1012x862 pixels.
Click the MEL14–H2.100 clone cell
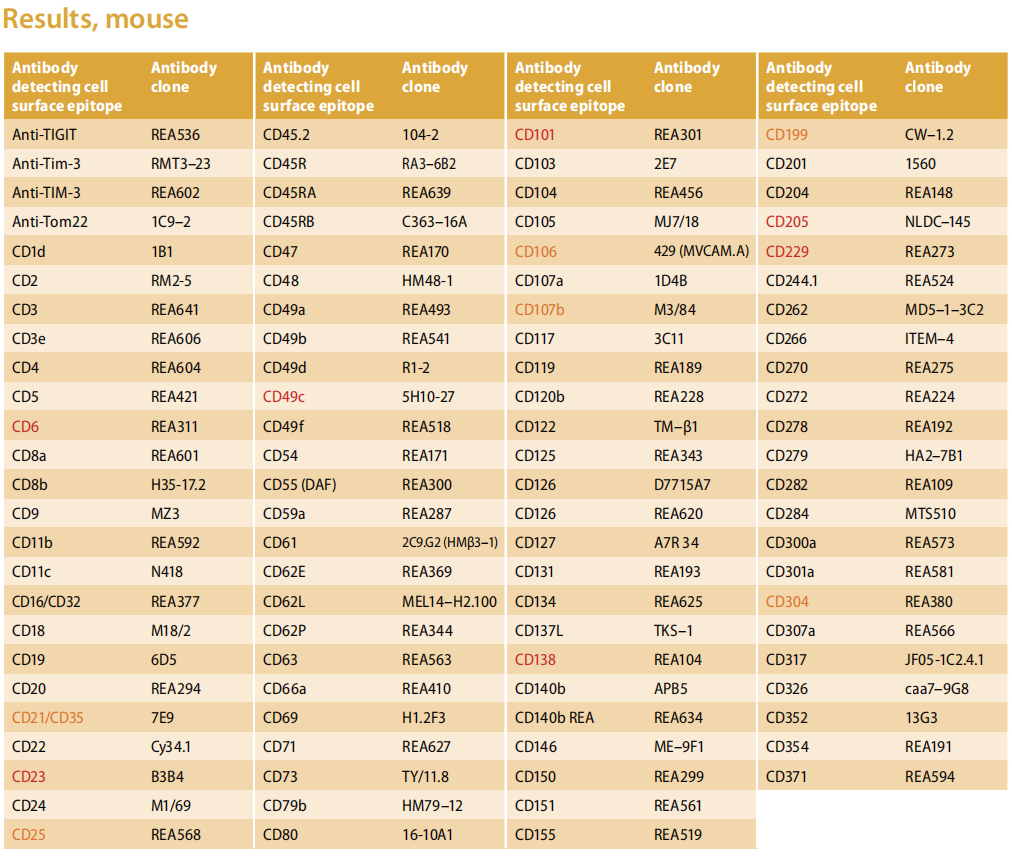(449, 601)
